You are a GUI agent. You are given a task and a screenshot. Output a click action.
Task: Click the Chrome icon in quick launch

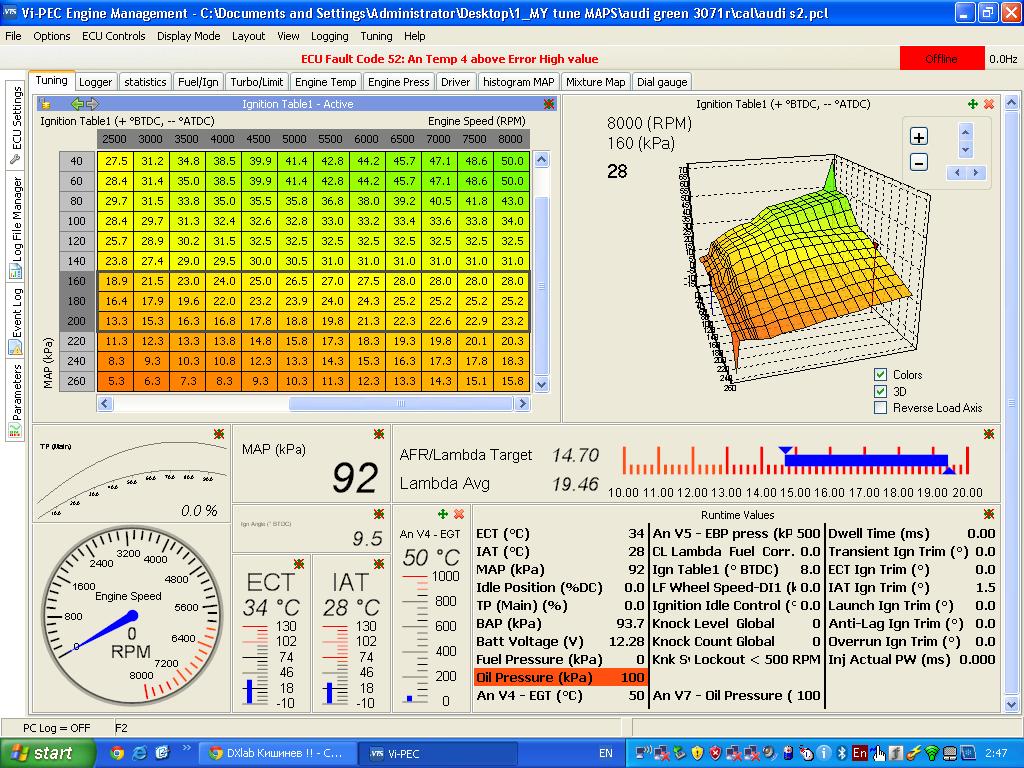click(x=117, y=753)
